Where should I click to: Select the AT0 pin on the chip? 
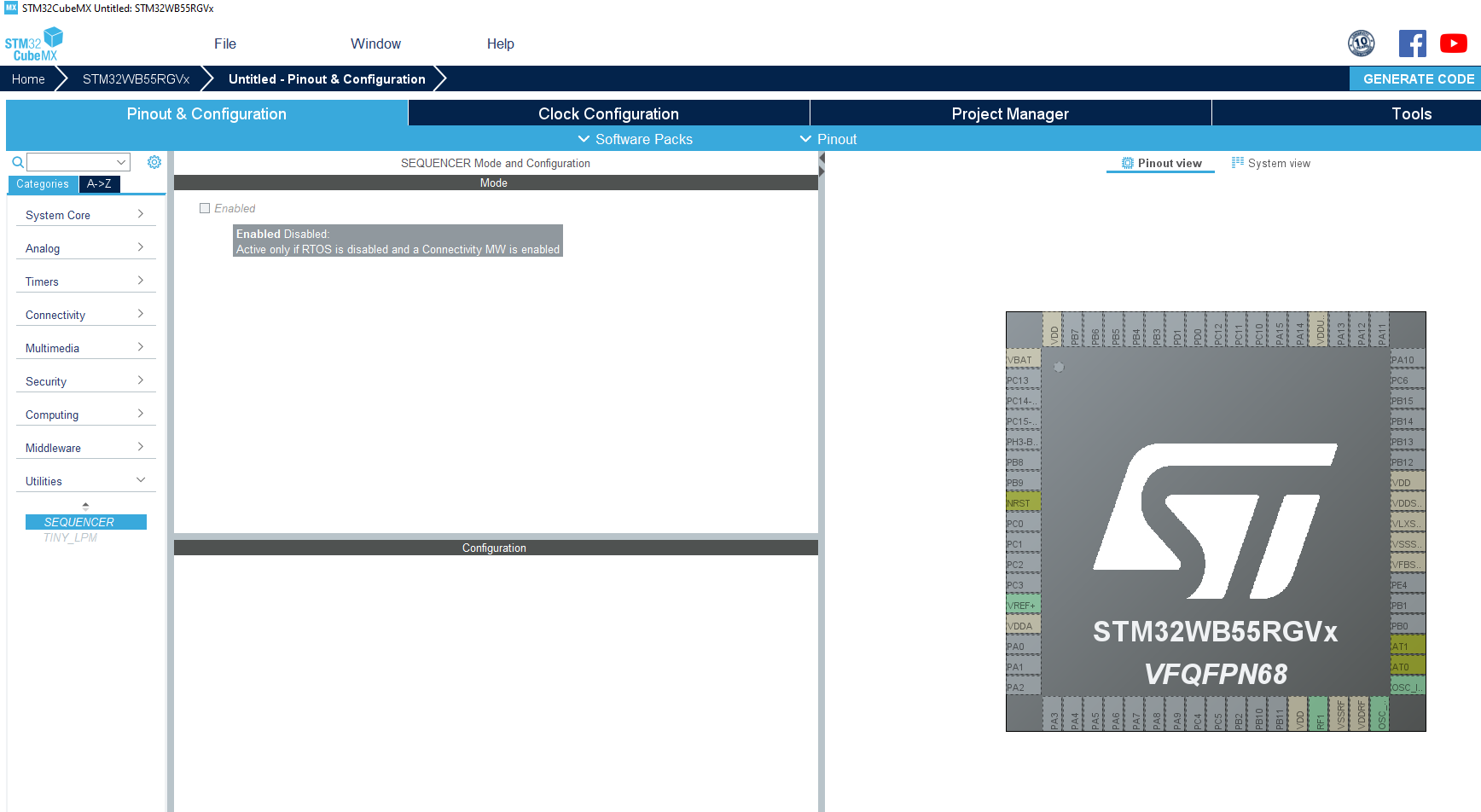pyautogui.click(x=1408, y=667)
